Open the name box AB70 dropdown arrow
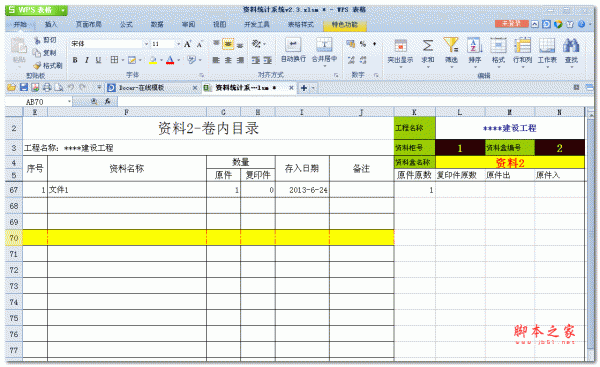This screenshot has width=600, height=367. pos(69,102)
